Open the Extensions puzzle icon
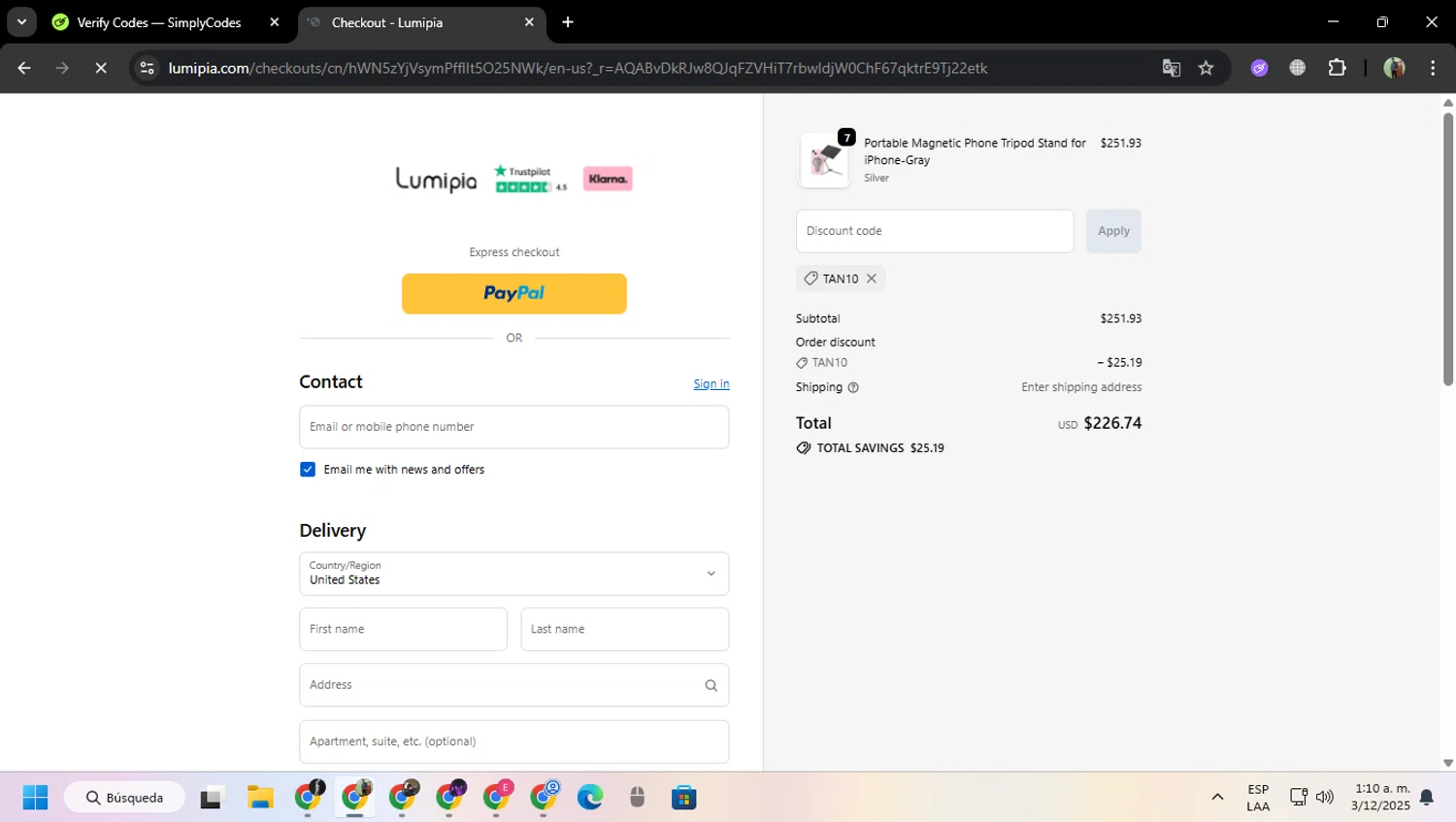1456x822 pixels. 1337,68
